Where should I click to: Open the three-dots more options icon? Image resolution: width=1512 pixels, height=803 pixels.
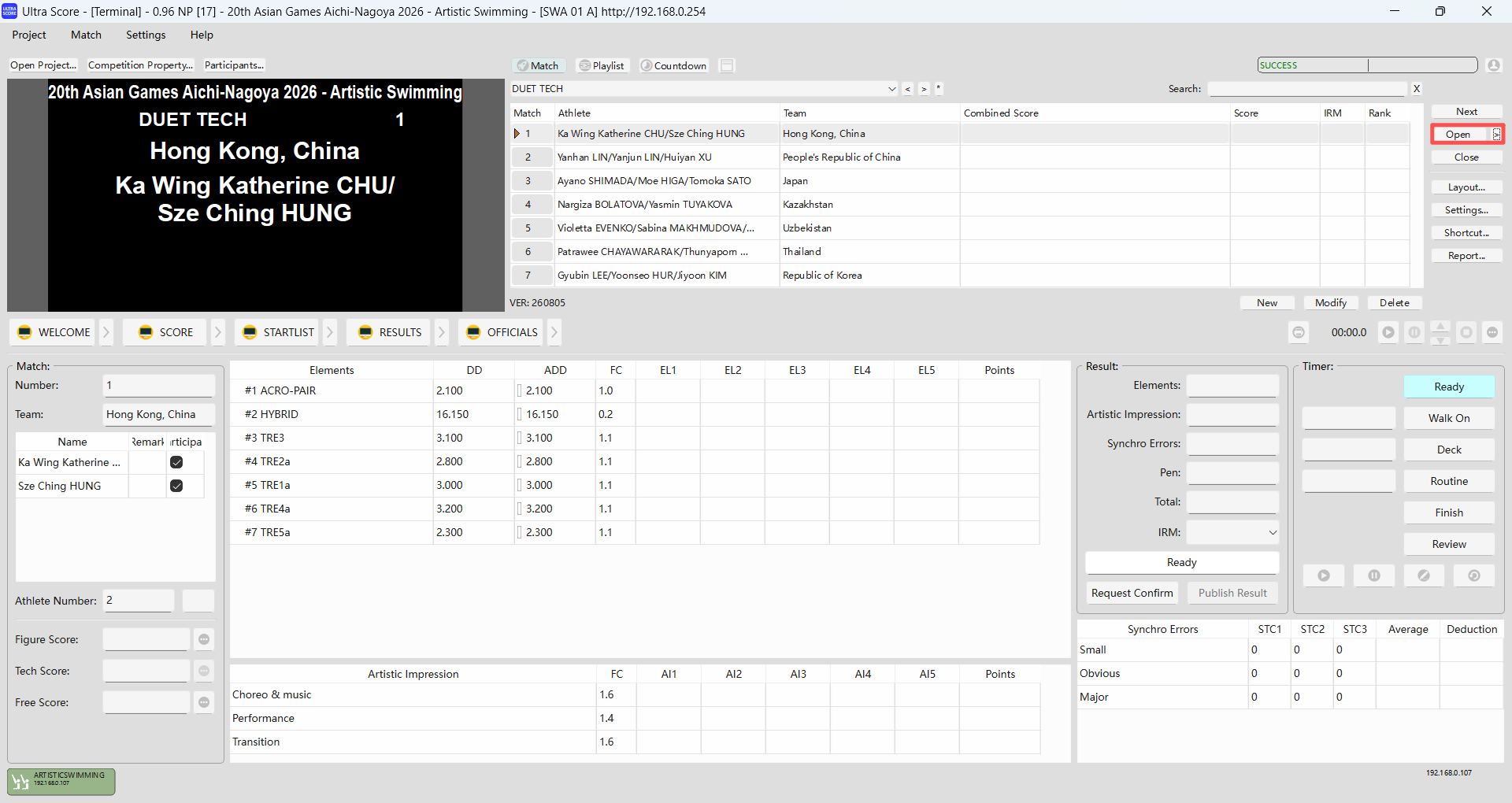(x=1492, y=332)
